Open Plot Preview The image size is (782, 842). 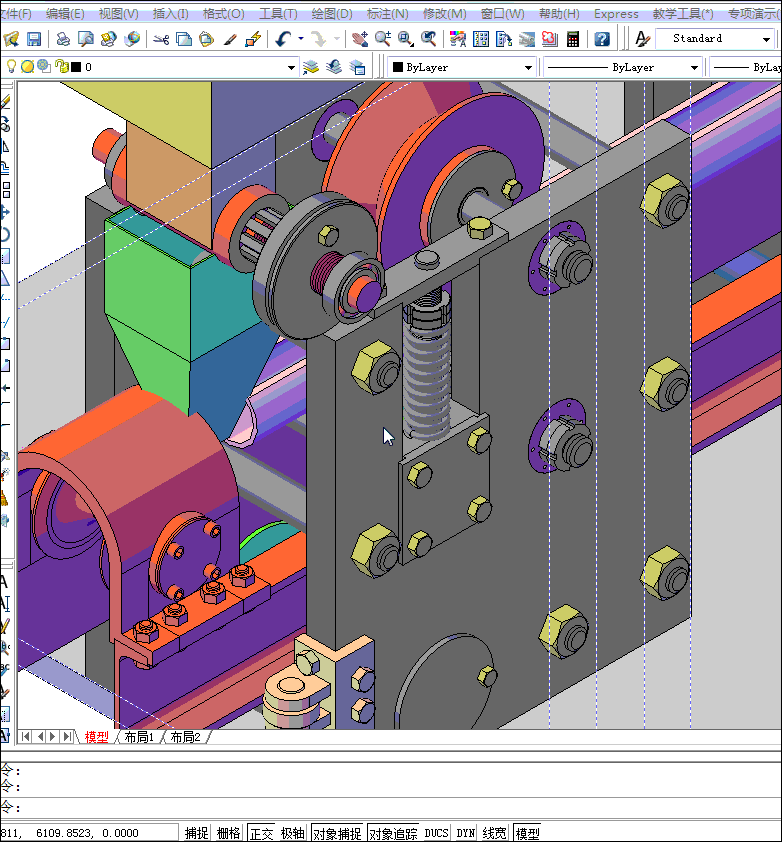tap(86, 39)
